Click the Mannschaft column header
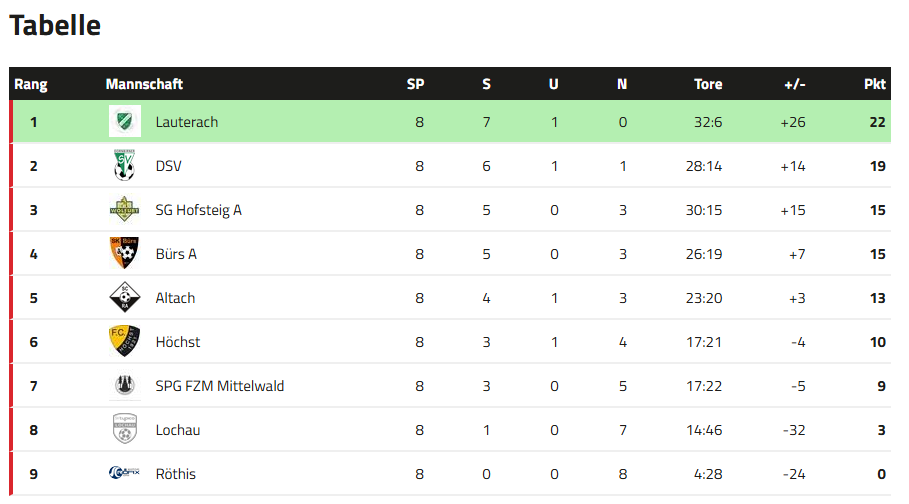 (x=144, y=84)
